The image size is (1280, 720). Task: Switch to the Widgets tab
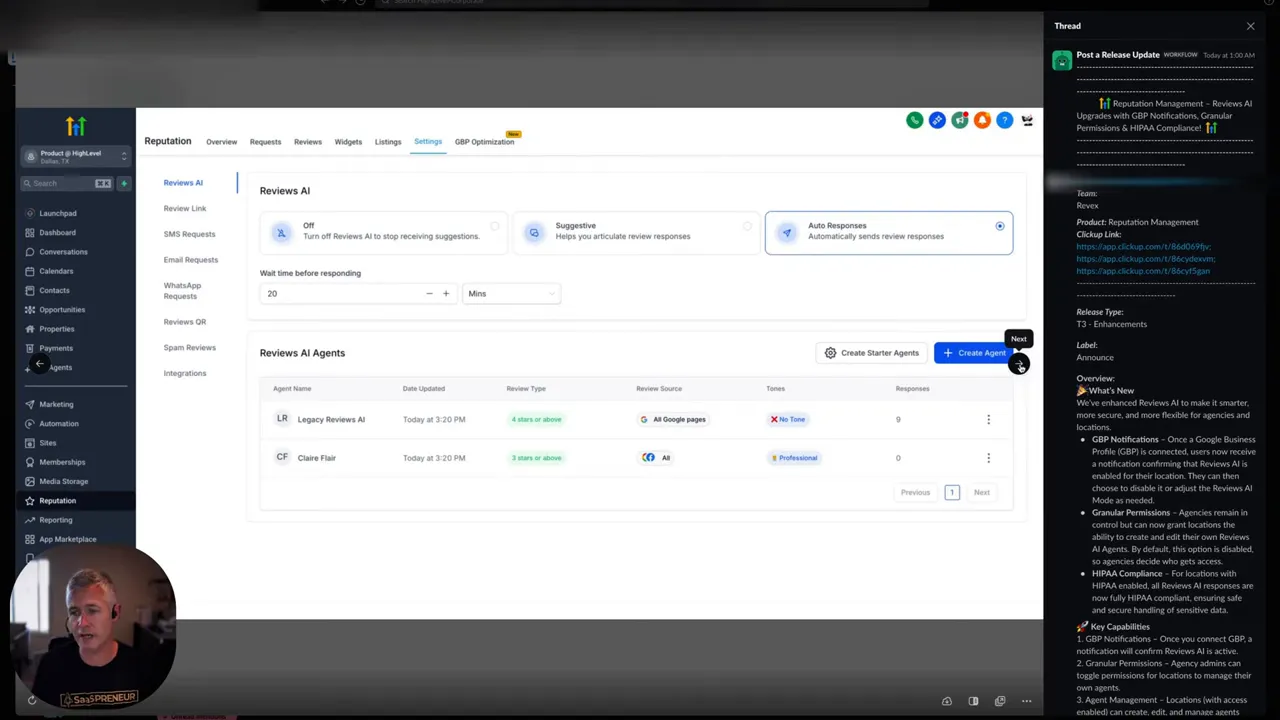tap(348, 142)
